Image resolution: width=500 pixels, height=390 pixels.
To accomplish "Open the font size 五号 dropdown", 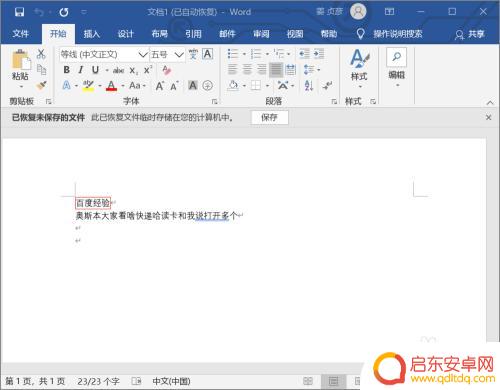I will pos(179,54).
